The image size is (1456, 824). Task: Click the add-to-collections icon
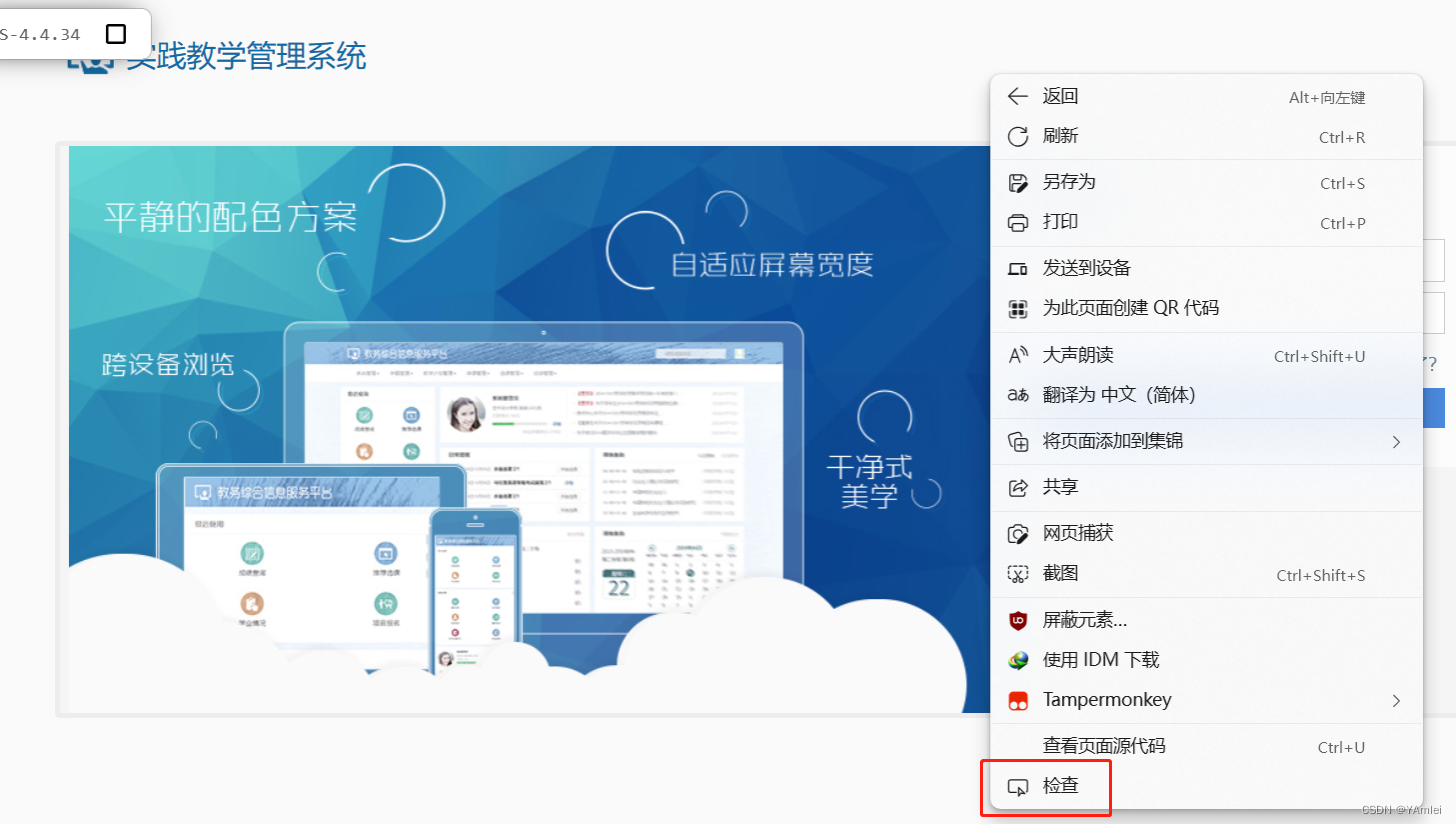1018,441
